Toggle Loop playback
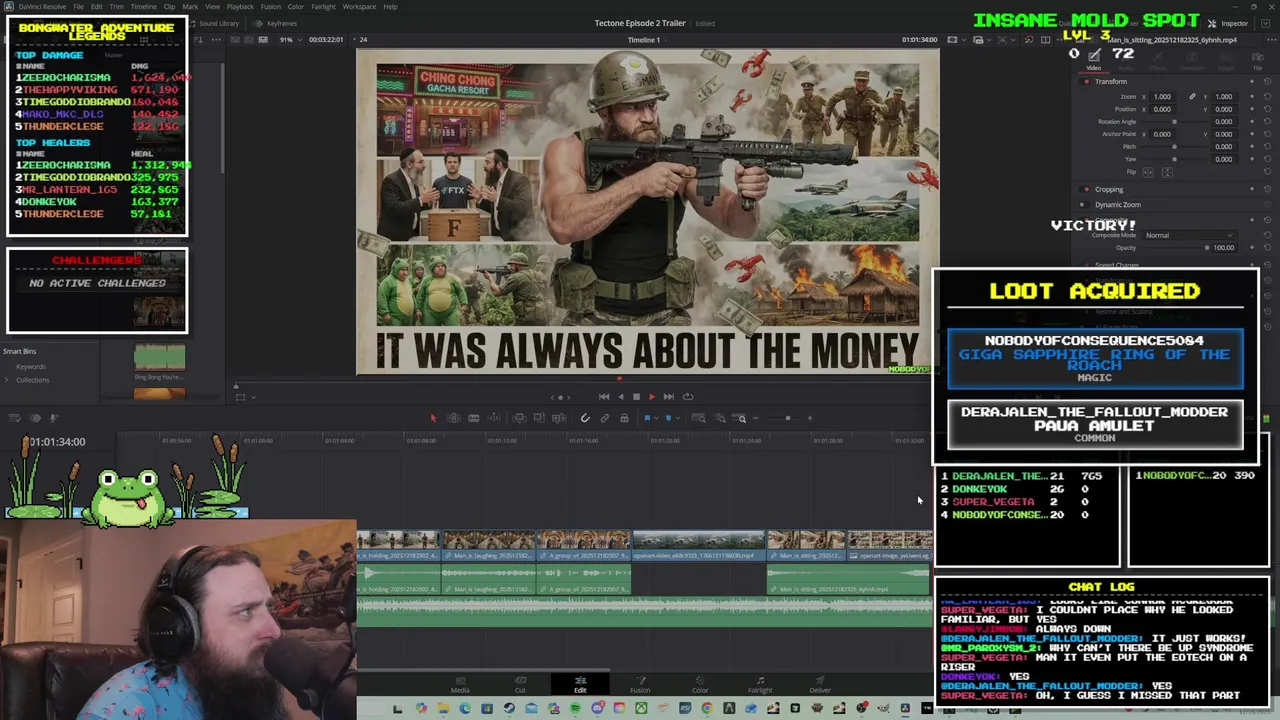Image resolution: width=1280 pixels, height=720 pixels. pyautogui.click(x=687, y=397)
